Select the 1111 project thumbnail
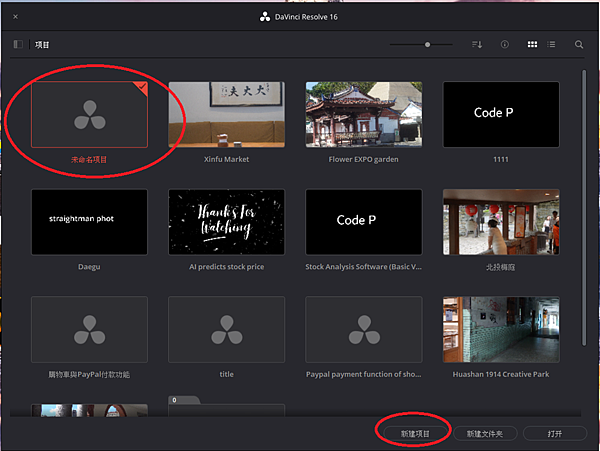 pos(501,114)
